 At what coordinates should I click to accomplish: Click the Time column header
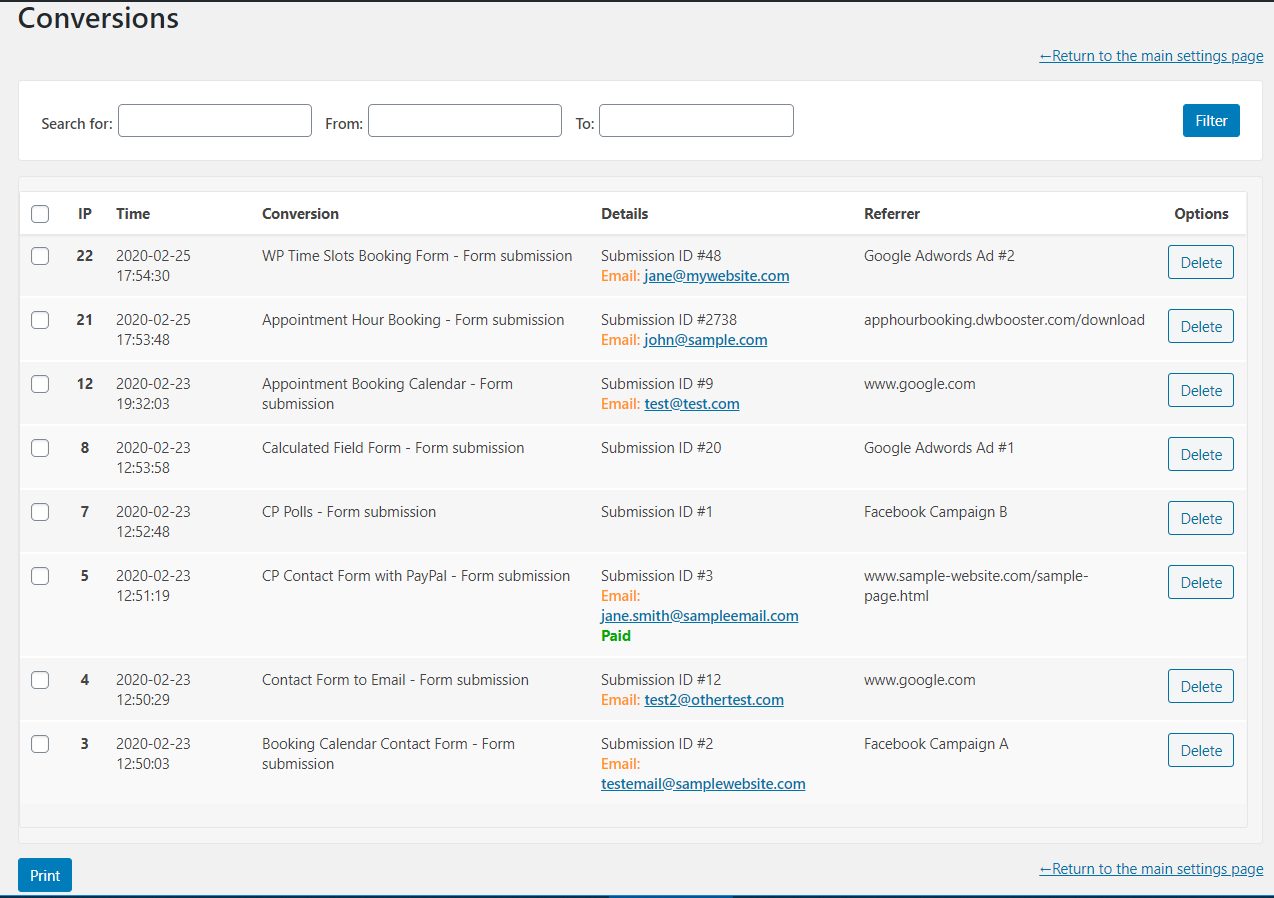pos(133,214)
